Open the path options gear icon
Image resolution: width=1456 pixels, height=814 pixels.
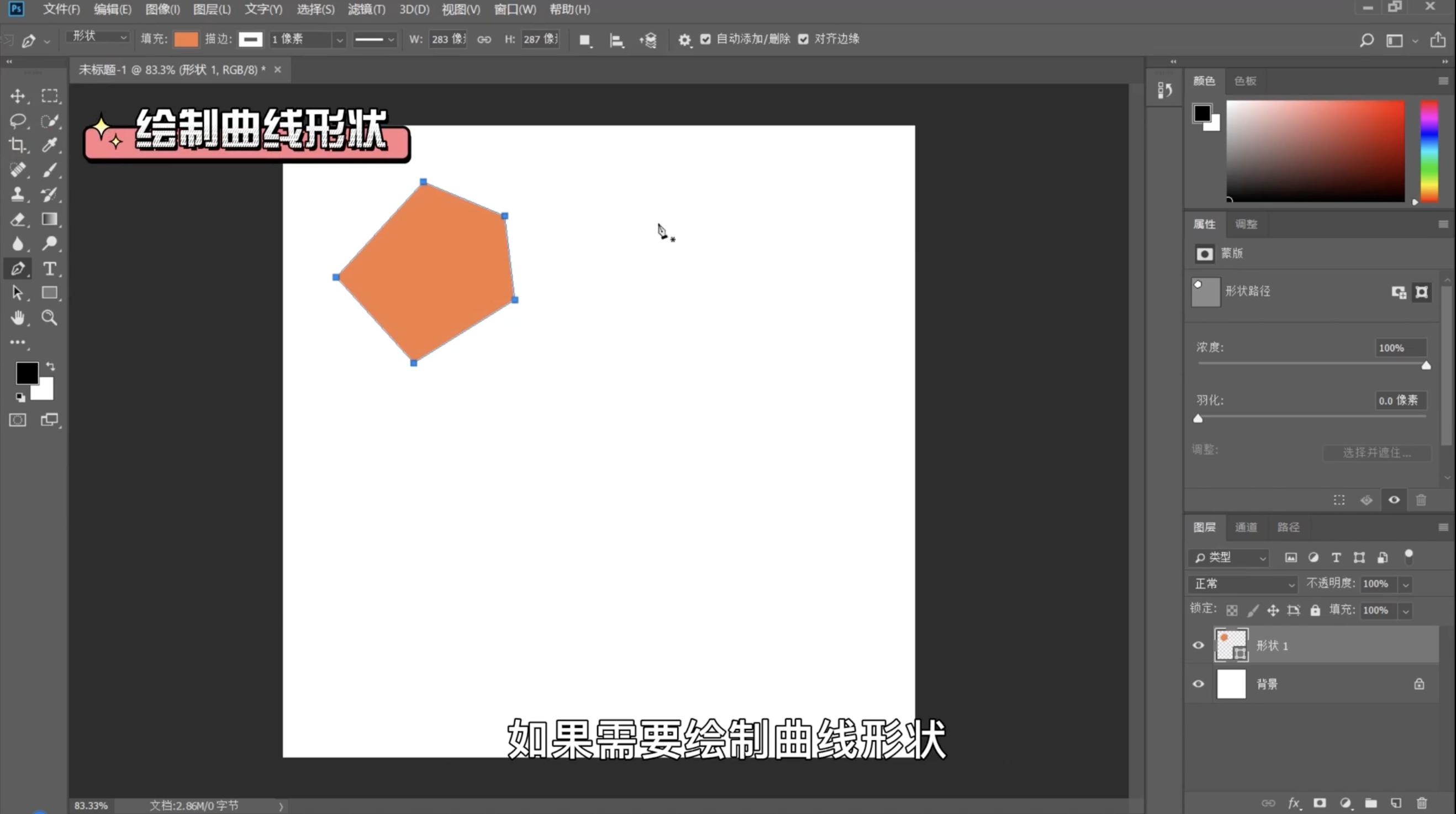(684, 40)
